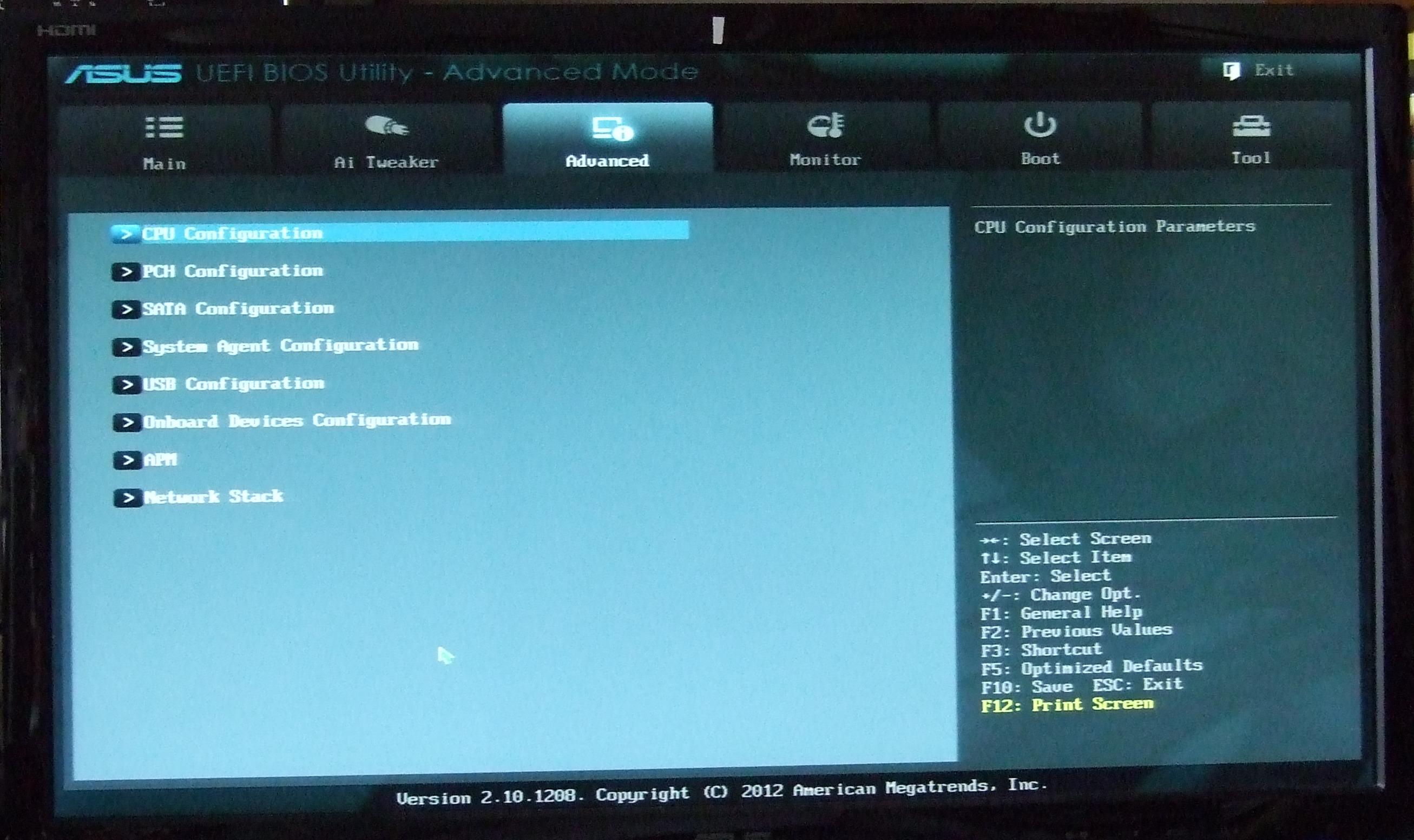Click the Tool tab toolbox icon
The height and width of the screenshot is (840, 1414).
1252,125
